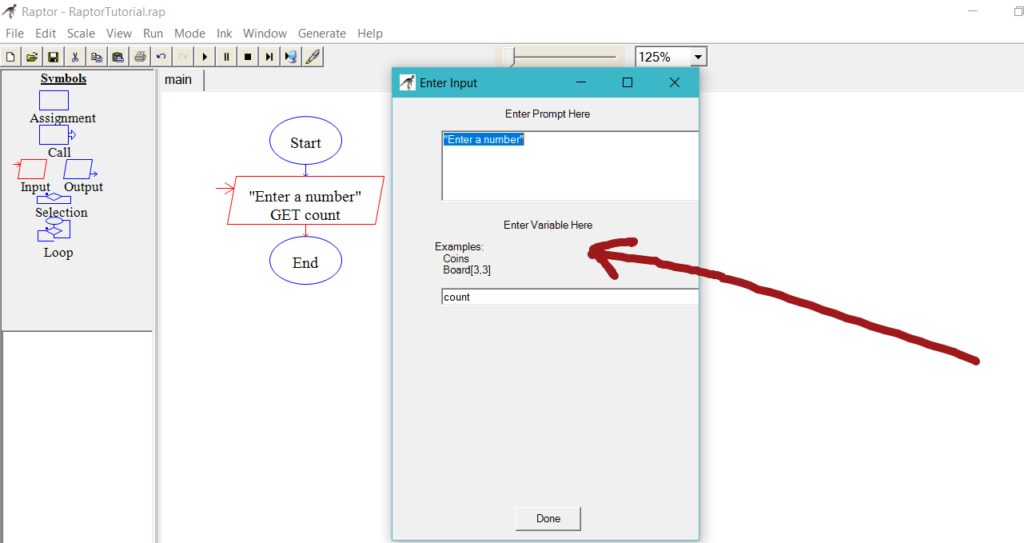Open the Generate menu
Screen dimensions: 1024x543
pos(321,33)
